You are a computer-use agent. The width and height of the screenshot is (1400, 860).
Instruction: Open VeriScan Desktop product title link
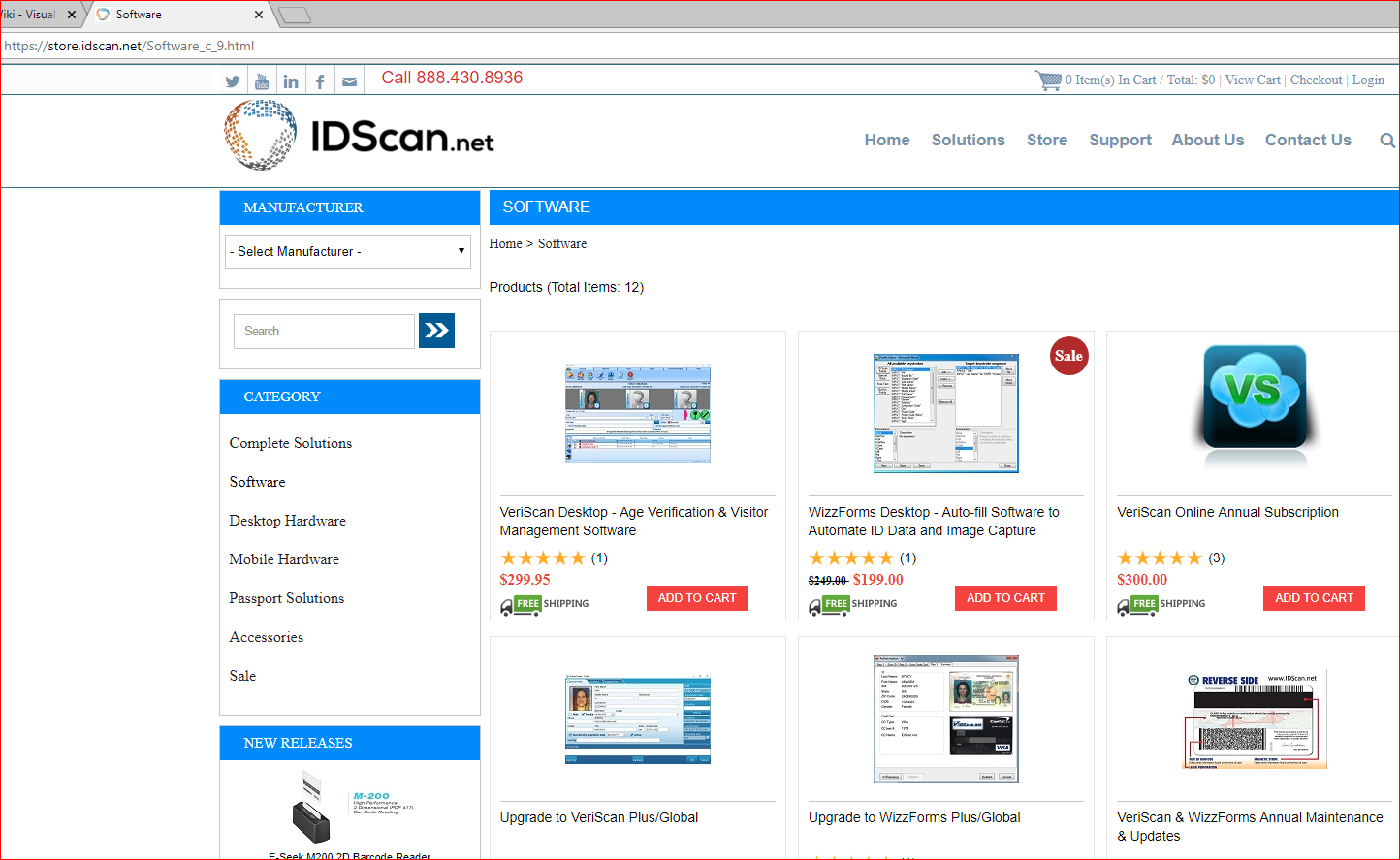pyautogui.click(x=634, y=522)
